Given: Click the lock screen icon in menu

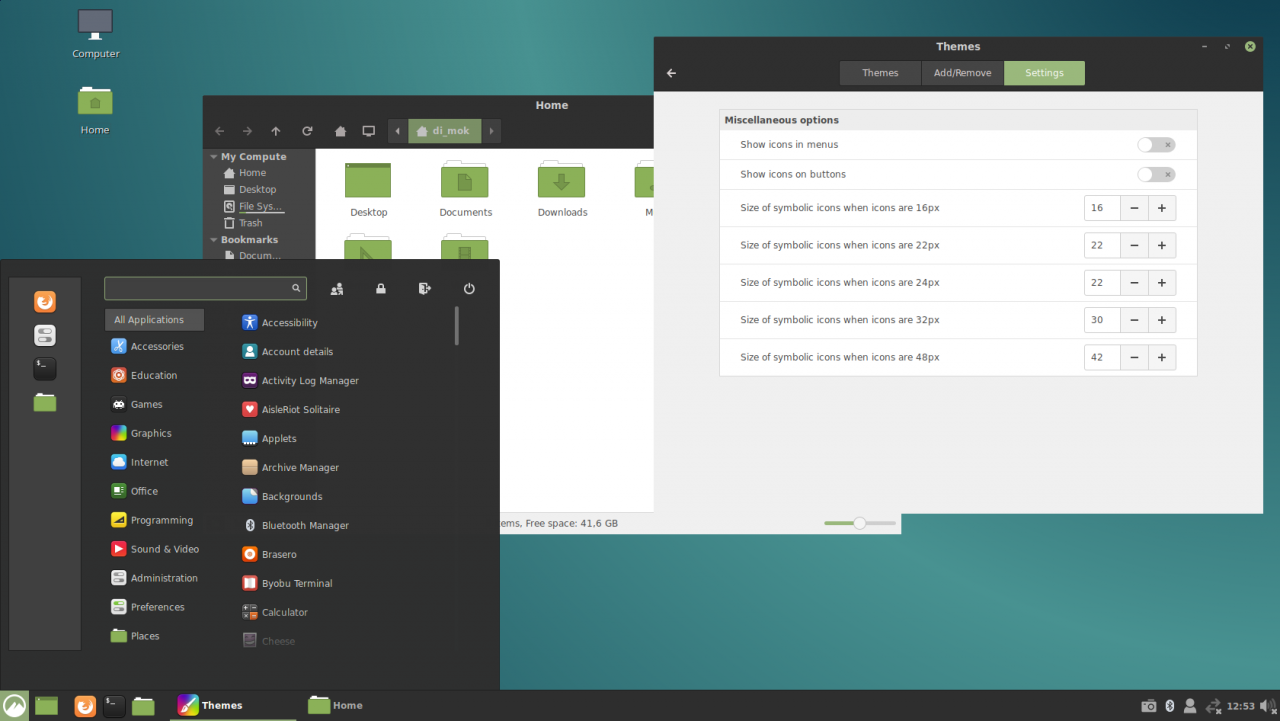Looking at the screenshot, I should [x=381, y=289].
